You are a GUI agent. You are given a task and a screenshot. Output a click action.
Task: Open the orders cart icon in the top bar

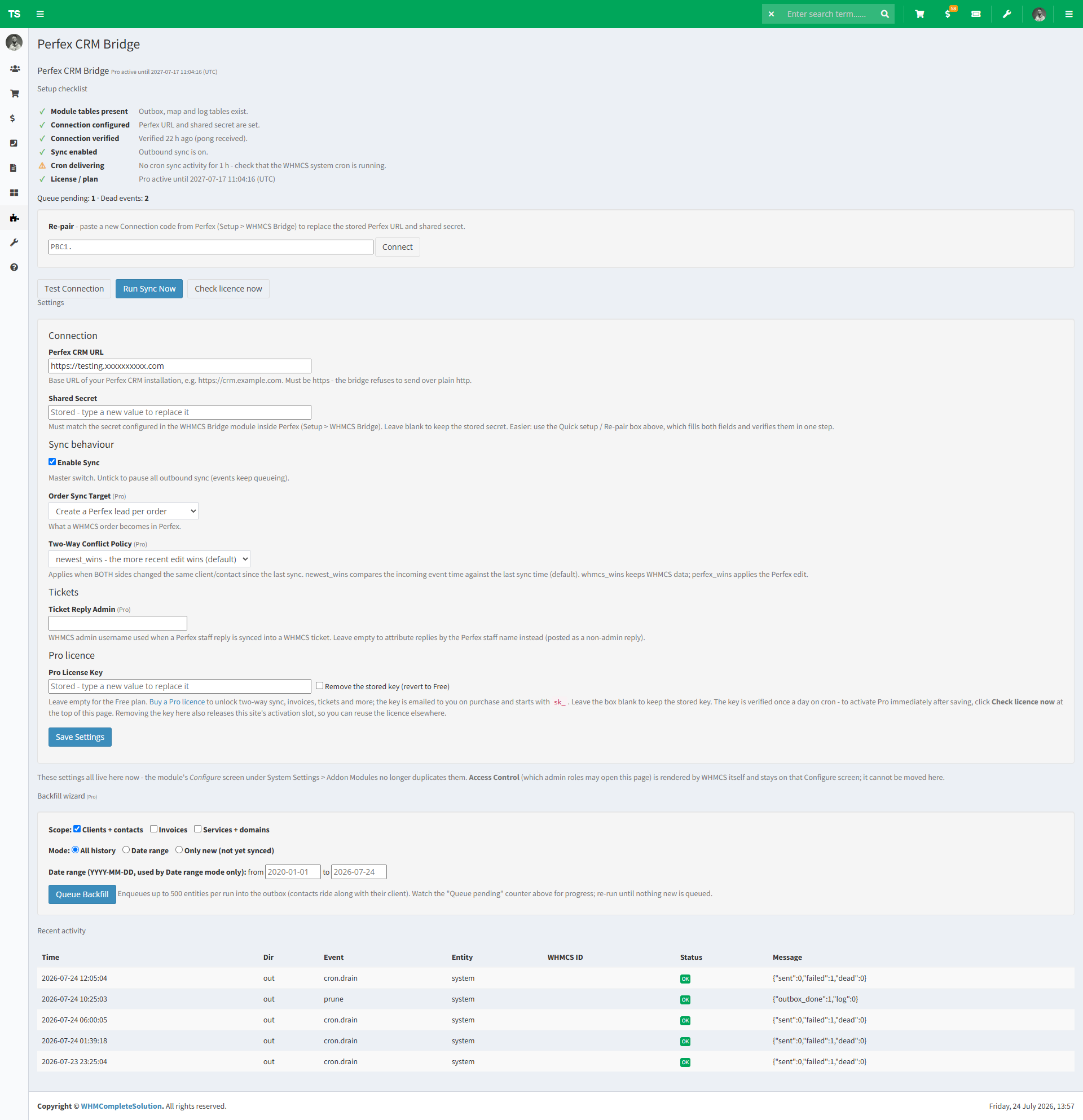coord(919,14)
